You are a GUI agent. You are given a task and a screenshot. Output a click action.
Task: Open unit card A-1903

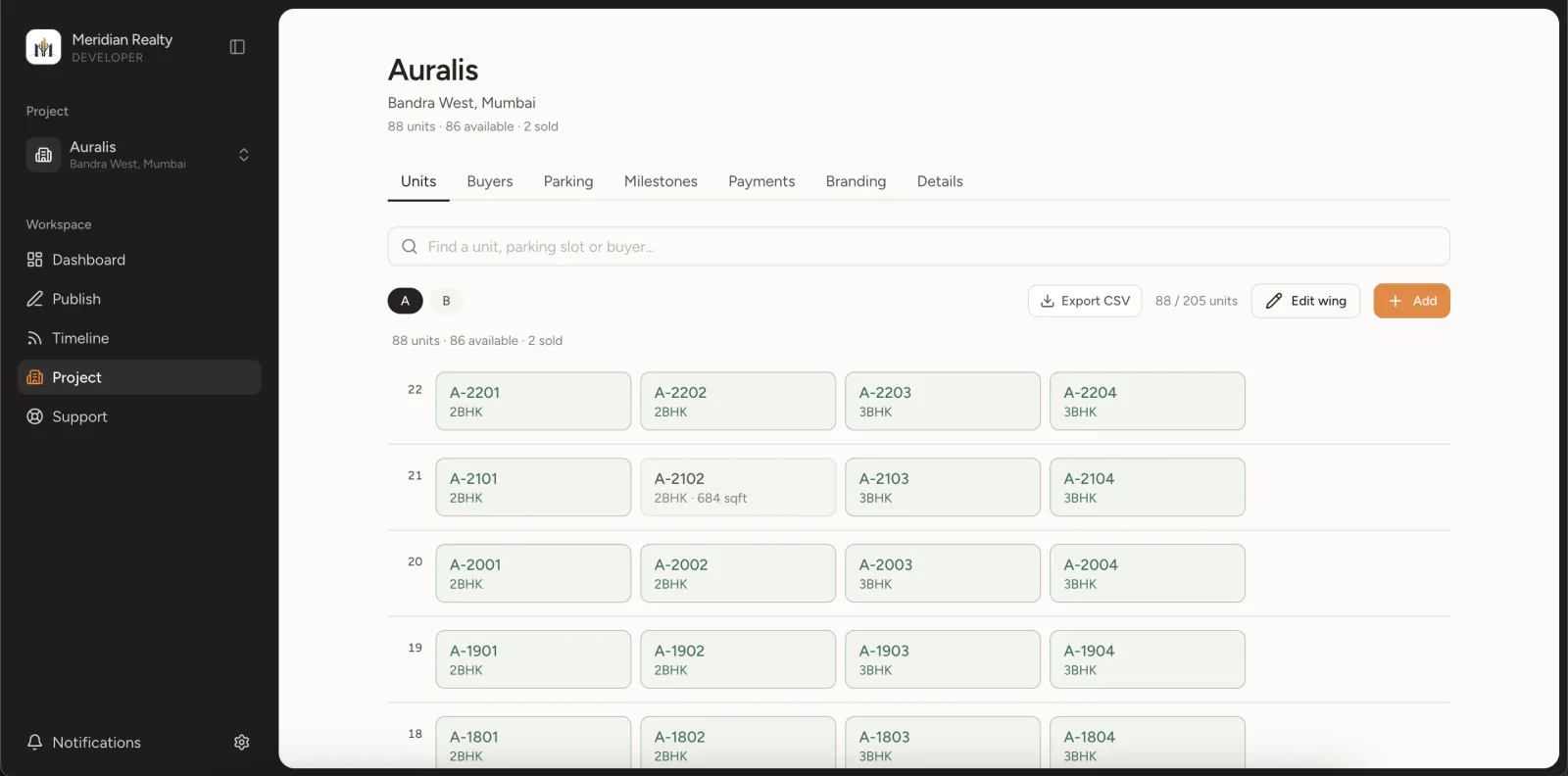943,659
